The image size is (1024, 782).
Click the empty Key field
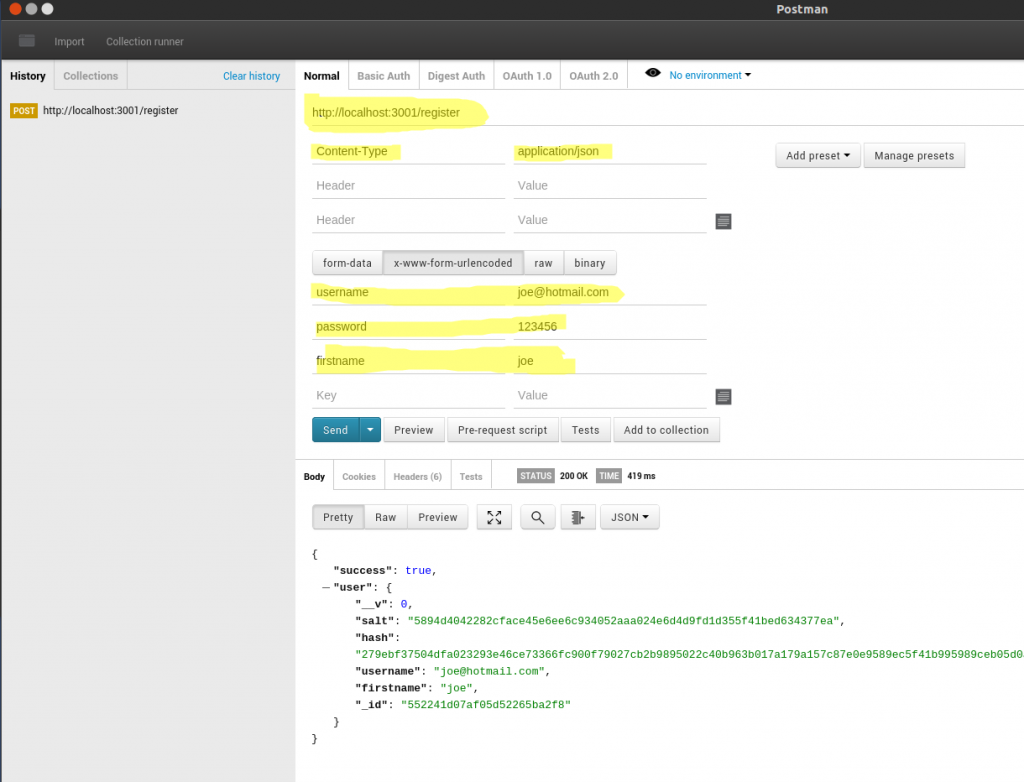408,396
